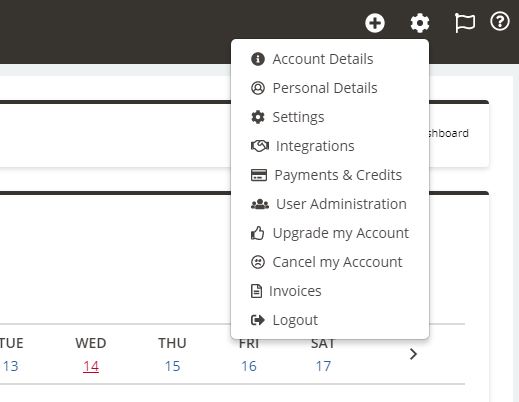Open the gear settings menu icon

tap(420, 23)
